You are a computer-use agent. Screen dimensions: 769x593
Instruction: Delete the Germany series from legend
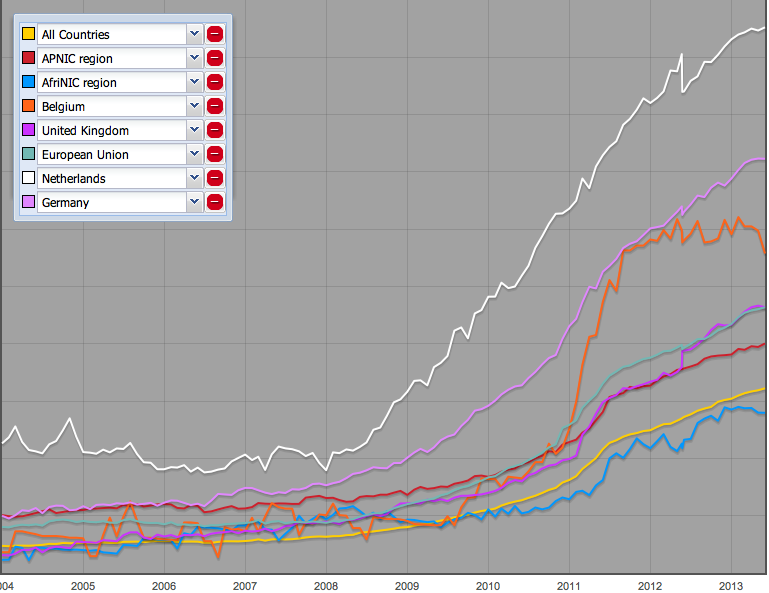pyautogui.click(x=215, y=202)
